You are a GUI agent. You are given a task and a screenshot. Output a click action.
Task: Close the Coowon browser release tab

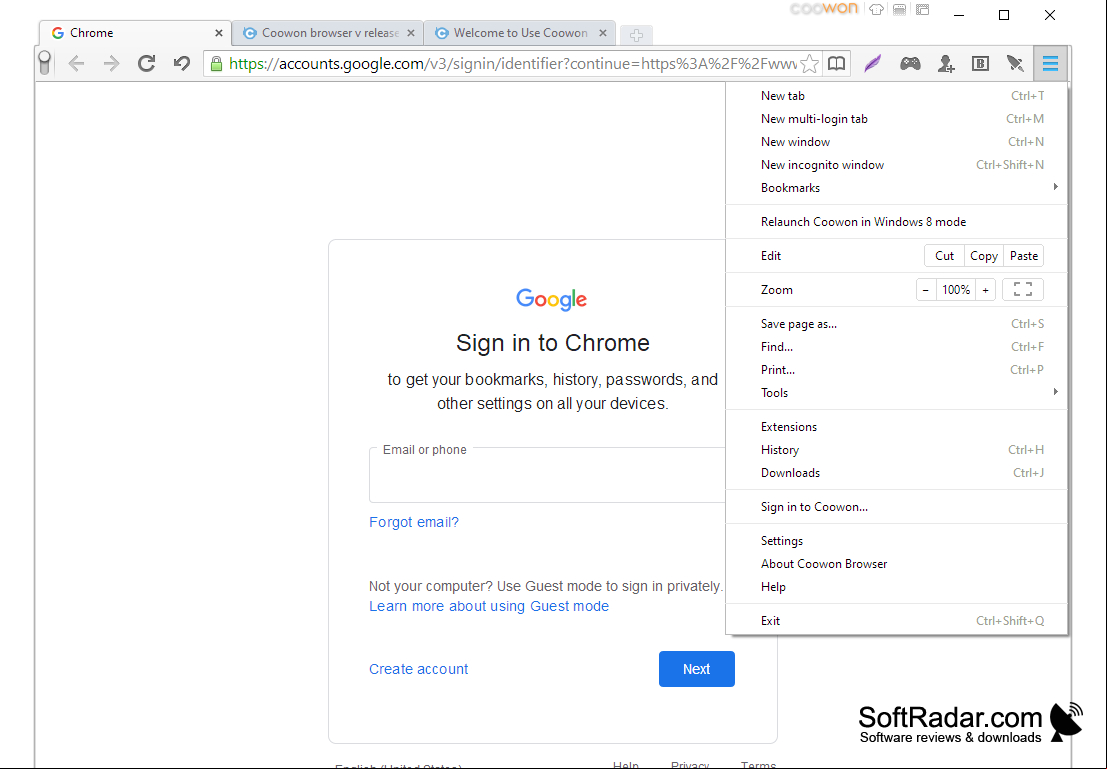(x=411, y=33)
